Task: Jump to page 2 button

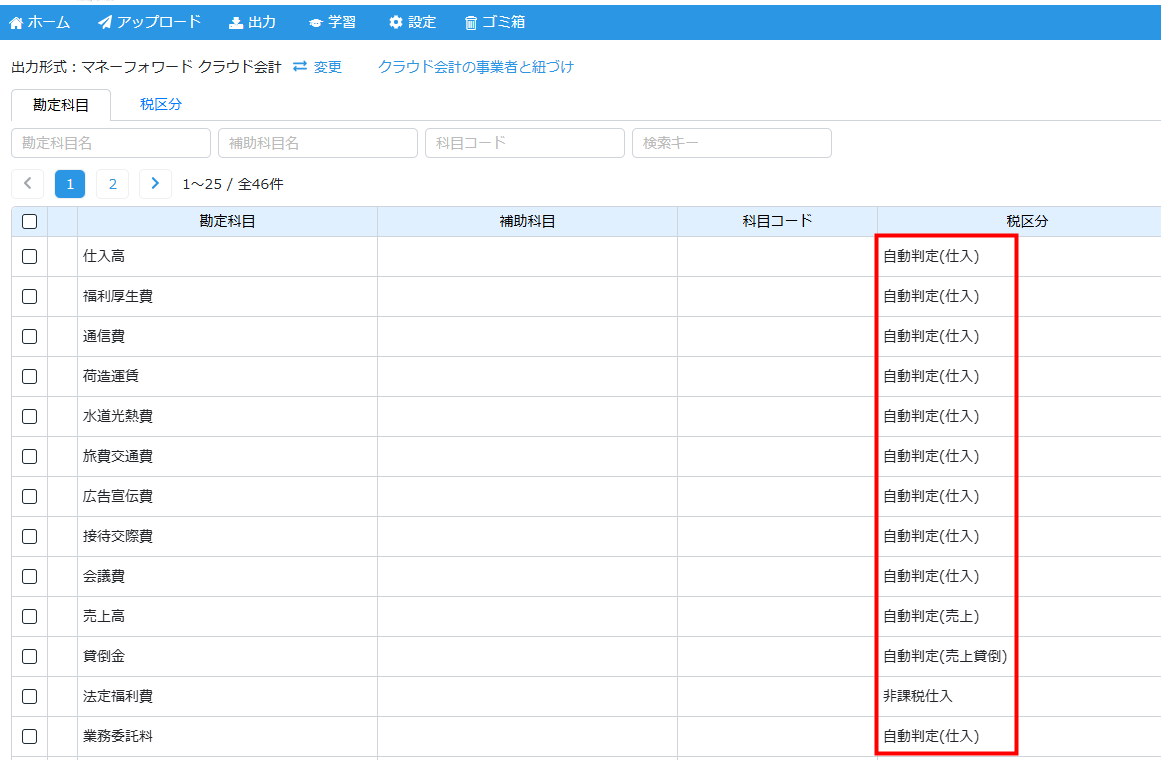Action: (113, 184)
